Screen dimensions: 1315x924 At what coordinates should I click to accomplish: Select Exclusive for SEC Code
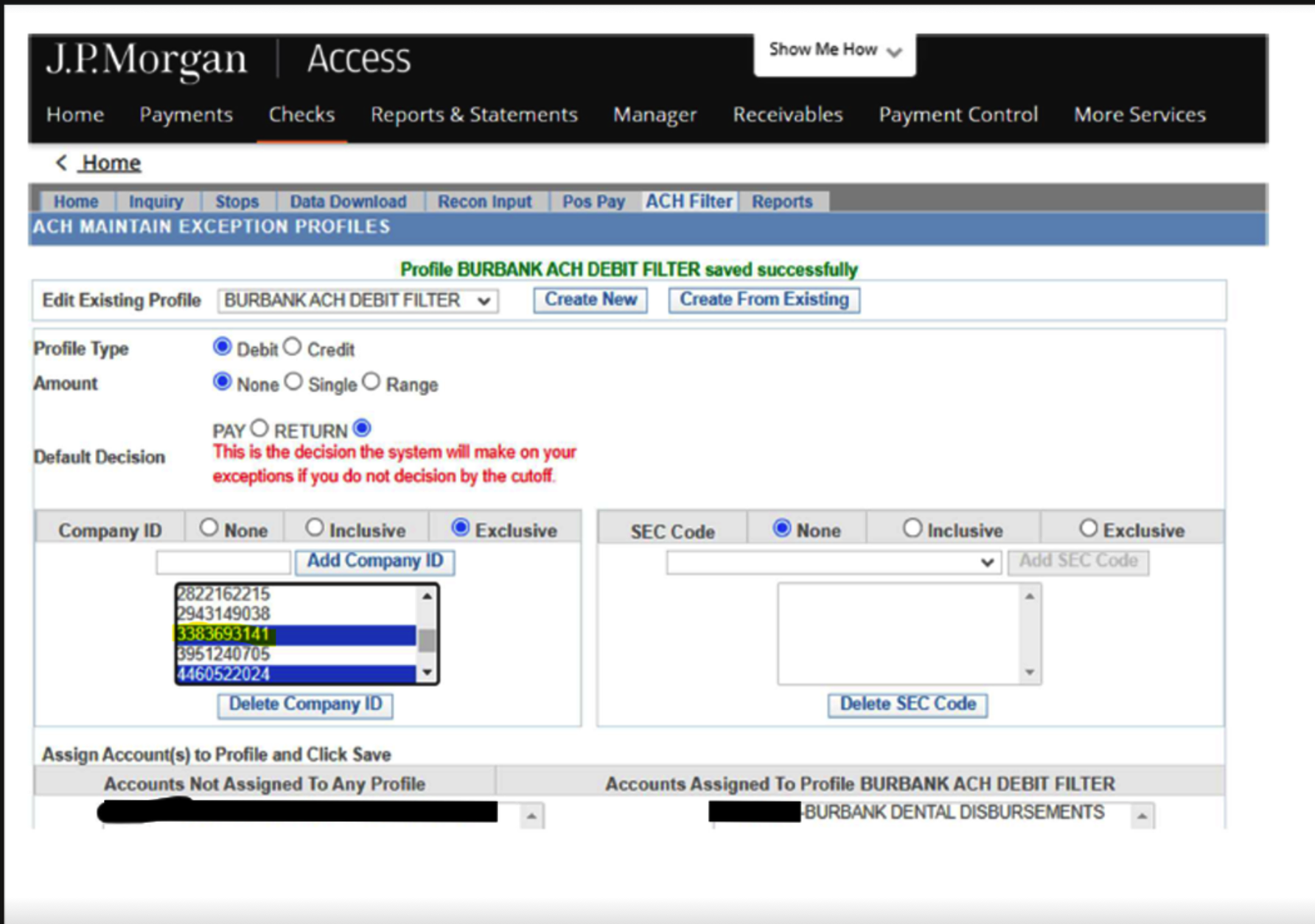coord(1089,528)
